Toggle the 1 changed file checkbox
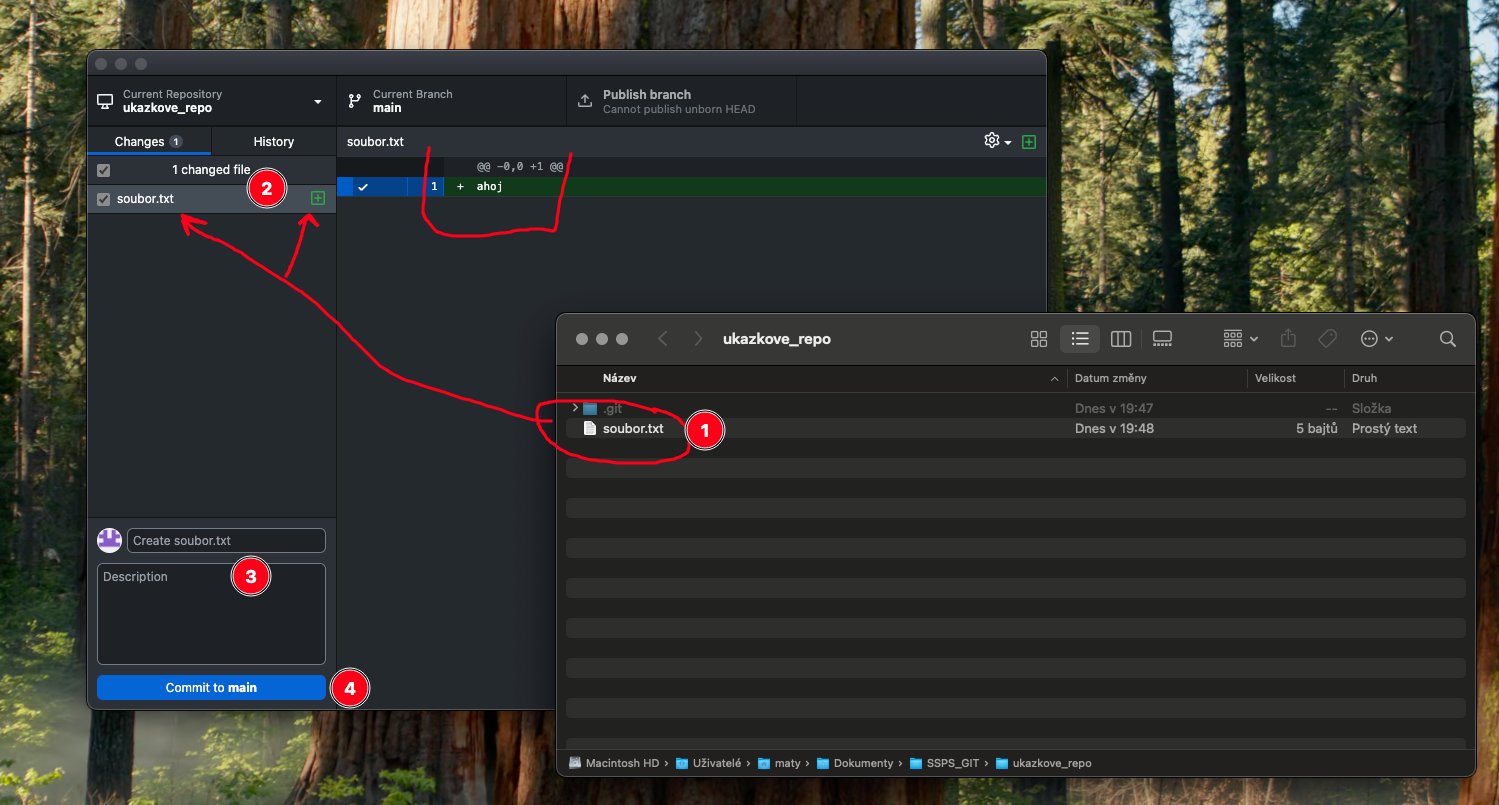This screenshot has width=1499, height=805. (x=103, y=170)
